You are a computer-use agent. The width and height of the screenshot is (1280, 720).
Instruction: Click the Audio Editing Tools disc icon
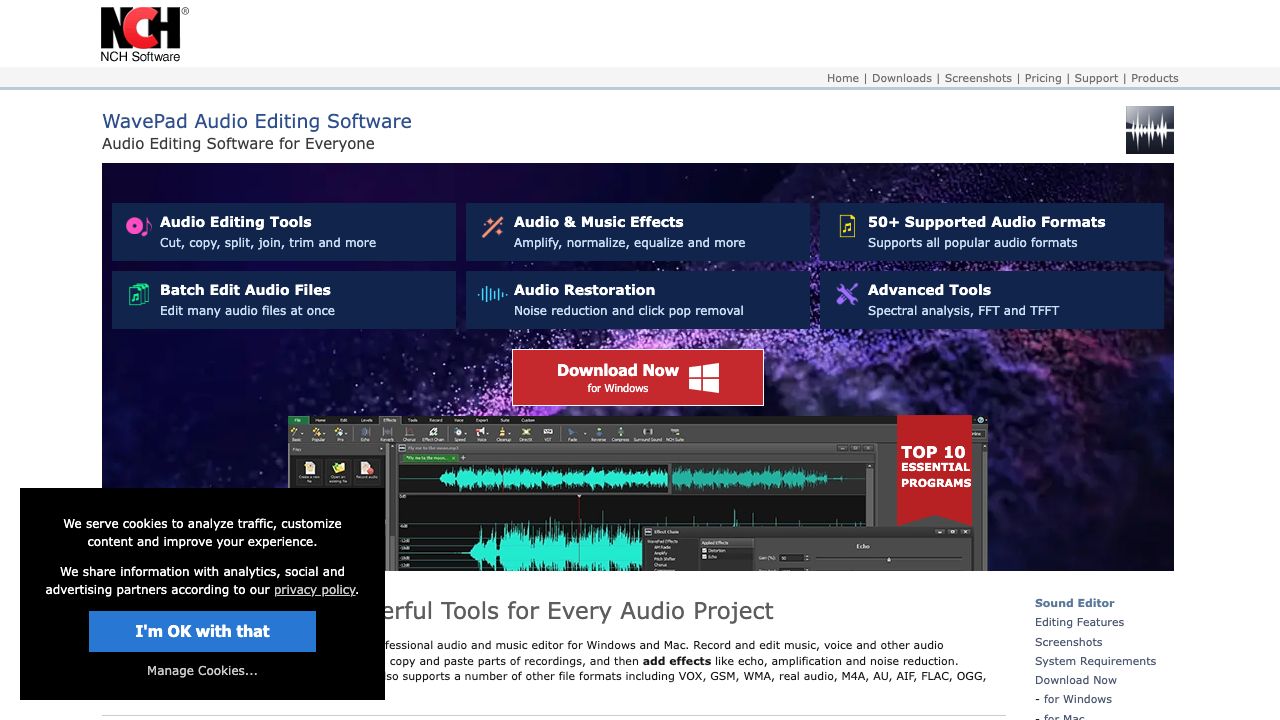[x=138, y=226]
